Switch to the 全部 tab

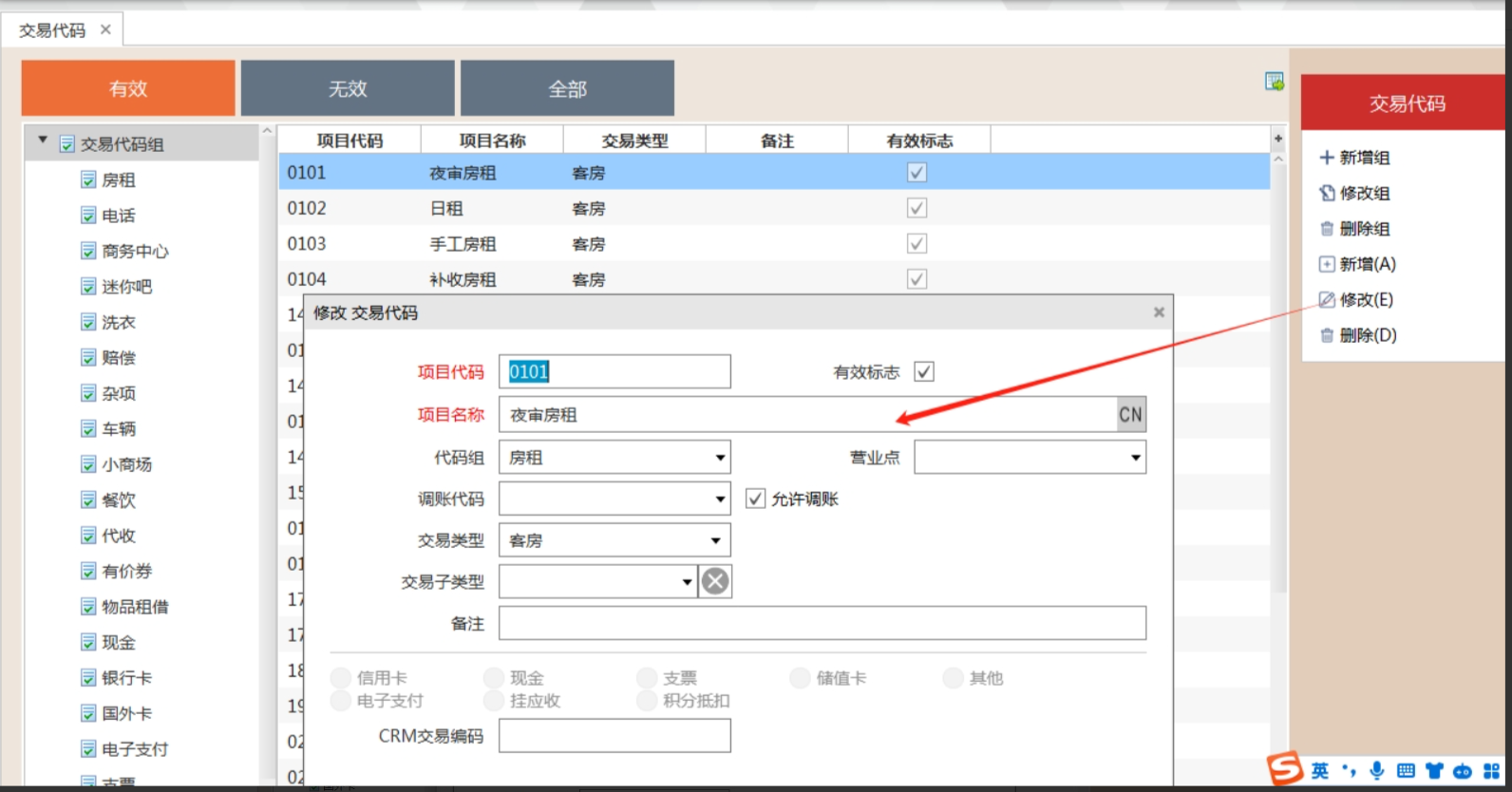tap(567, 88)
